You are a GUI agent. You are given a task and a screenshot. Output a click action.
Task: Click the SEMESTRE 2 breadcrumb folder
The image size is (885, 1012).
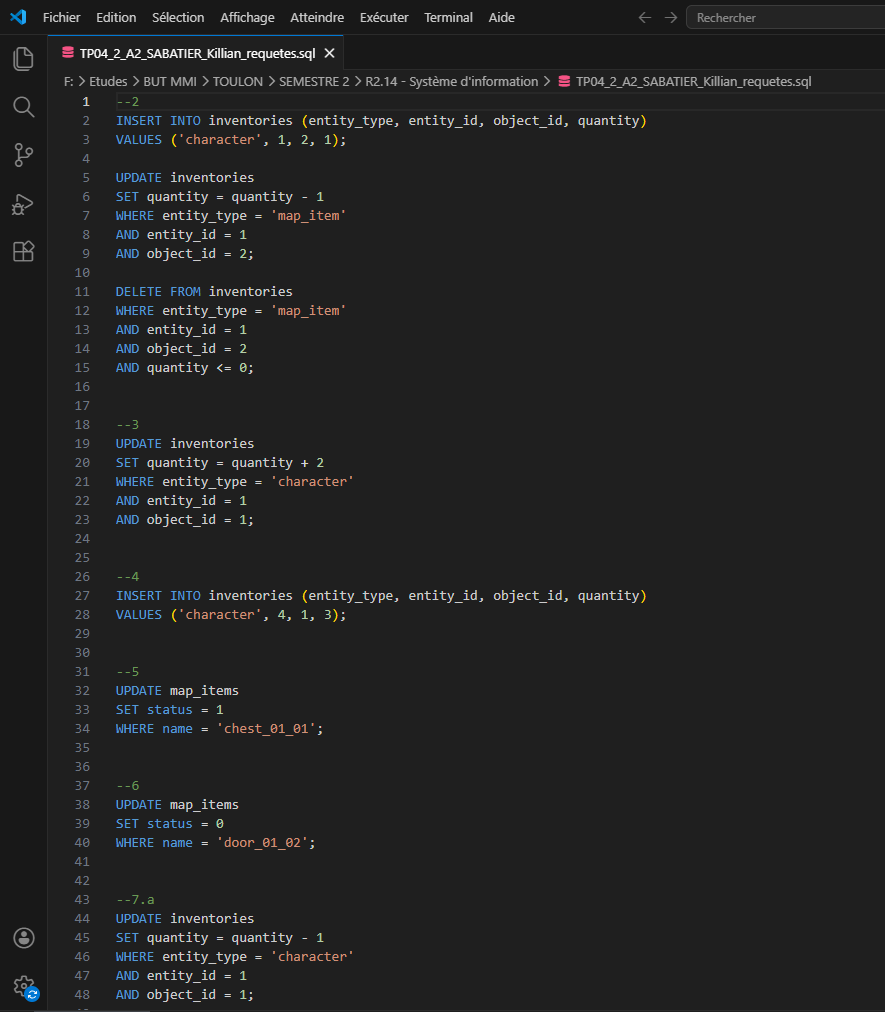pos(314,81)
